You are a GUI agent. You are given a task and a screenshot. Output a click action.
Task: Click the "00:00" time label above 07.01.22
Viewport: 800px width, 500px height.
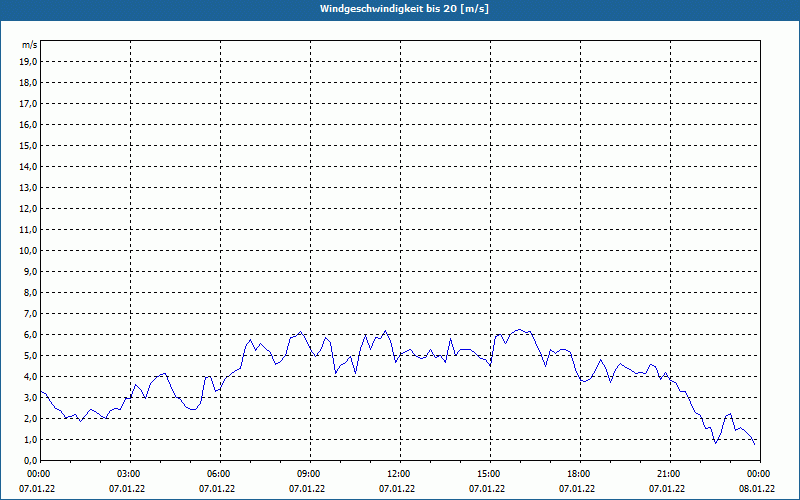38,474
